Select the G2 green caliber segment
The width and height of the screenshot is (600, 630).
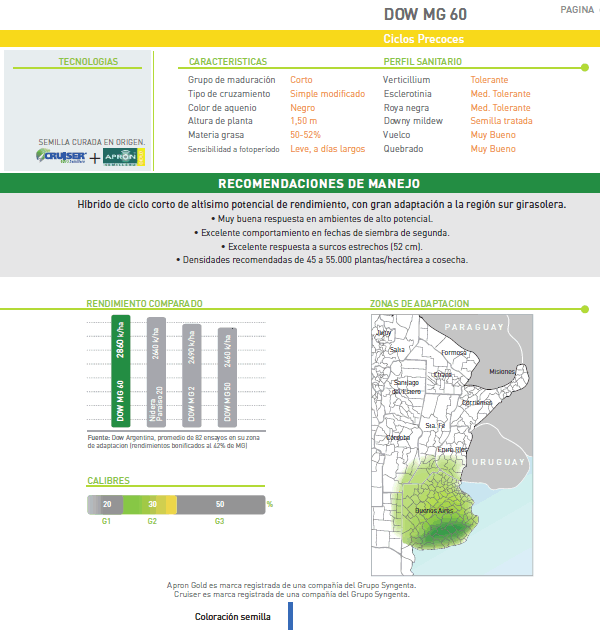tap(150, 504)
